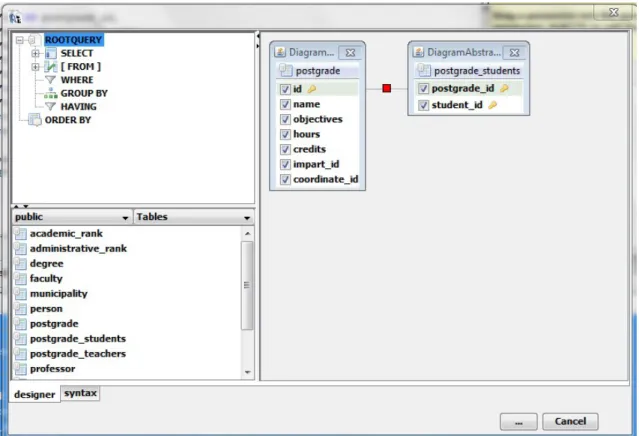Click the faculty table icon
Image resolution: width=639 pixels, height=436 pixels.
pyautogui.click(x=20, y=279)
